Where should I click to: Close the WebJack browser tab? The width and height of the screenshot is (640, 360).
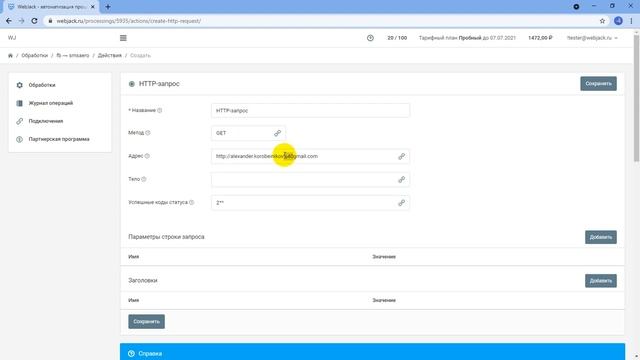point(93,7)
